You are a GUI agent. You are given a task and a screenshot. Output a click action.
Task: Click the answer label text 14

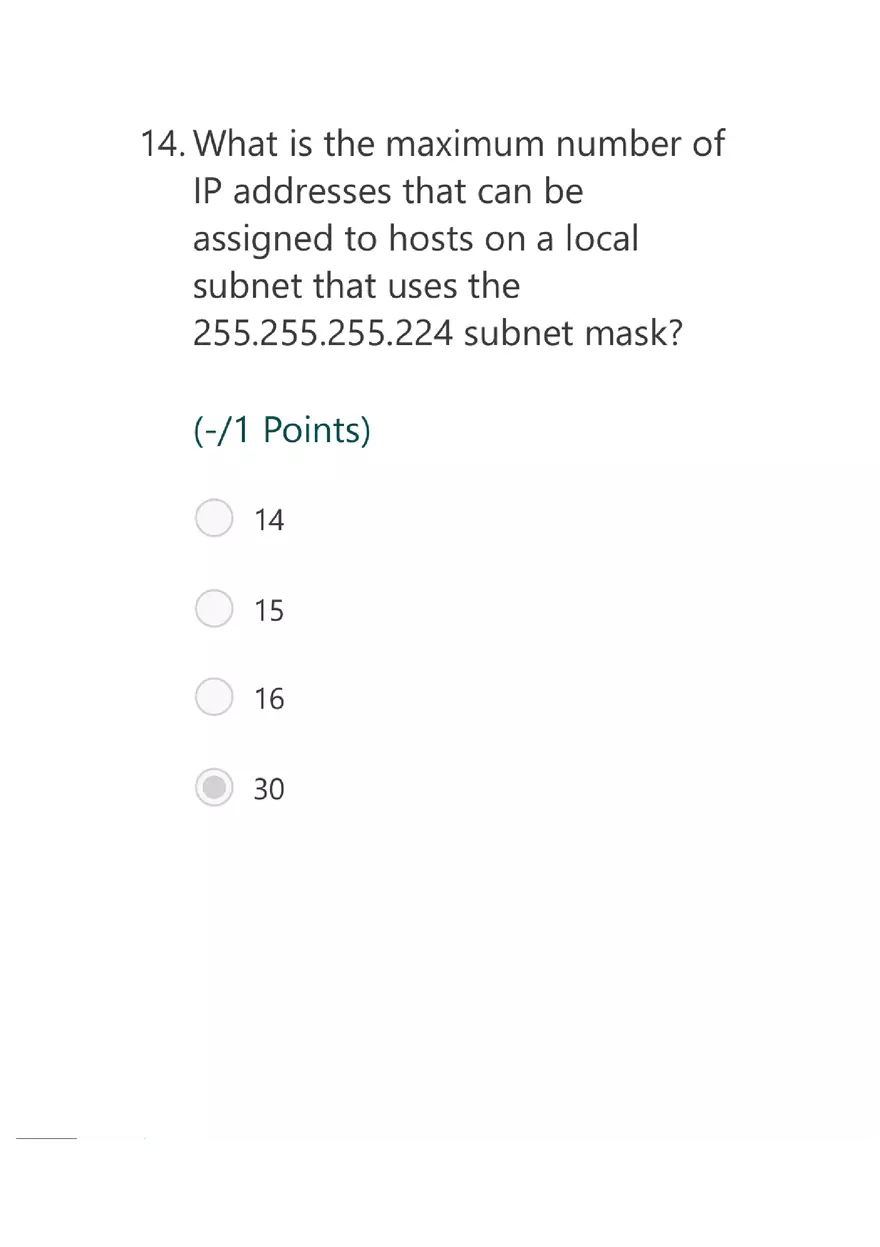(269, 520)
